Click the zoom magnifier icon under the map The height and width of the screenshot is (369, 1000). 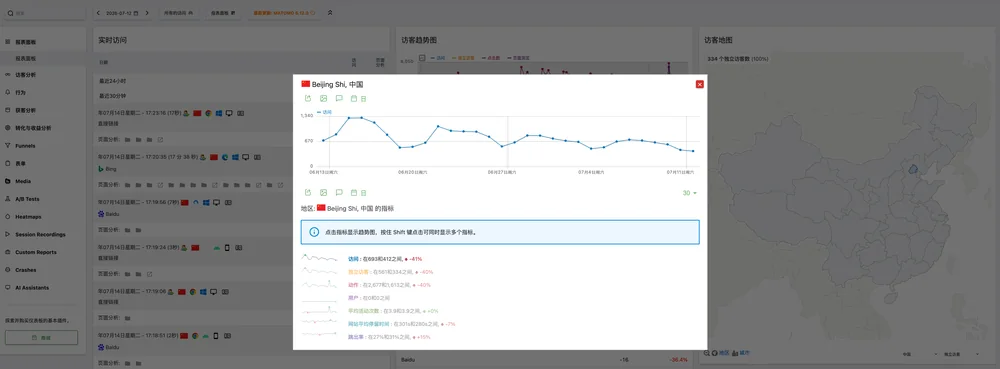click(x=707, y=352)
